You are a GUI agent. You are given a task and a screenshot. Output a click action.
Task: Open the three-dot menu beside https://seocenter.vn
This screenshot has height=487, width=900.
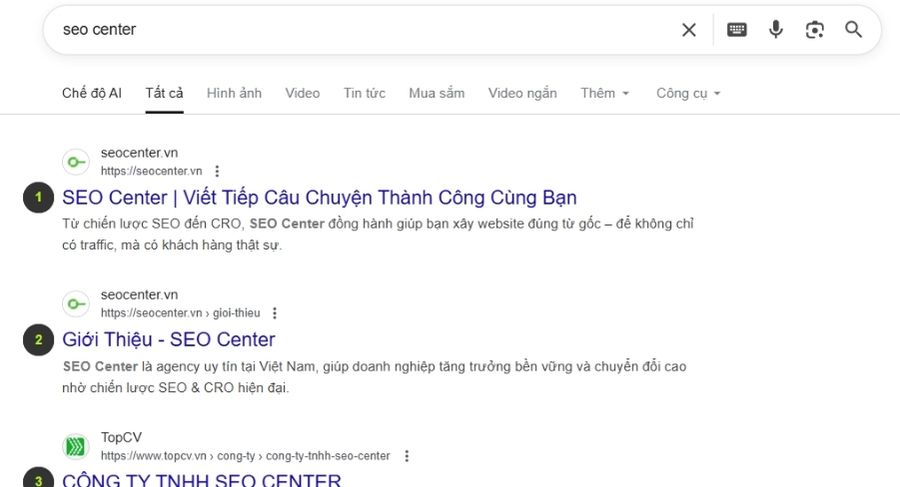click(x=217, y=171)
